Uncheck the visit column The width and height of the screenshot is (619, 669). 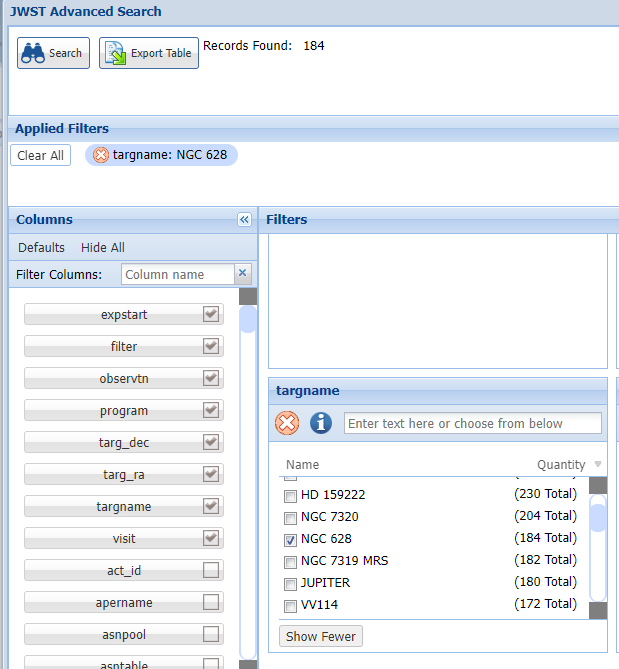pos(211,538)
